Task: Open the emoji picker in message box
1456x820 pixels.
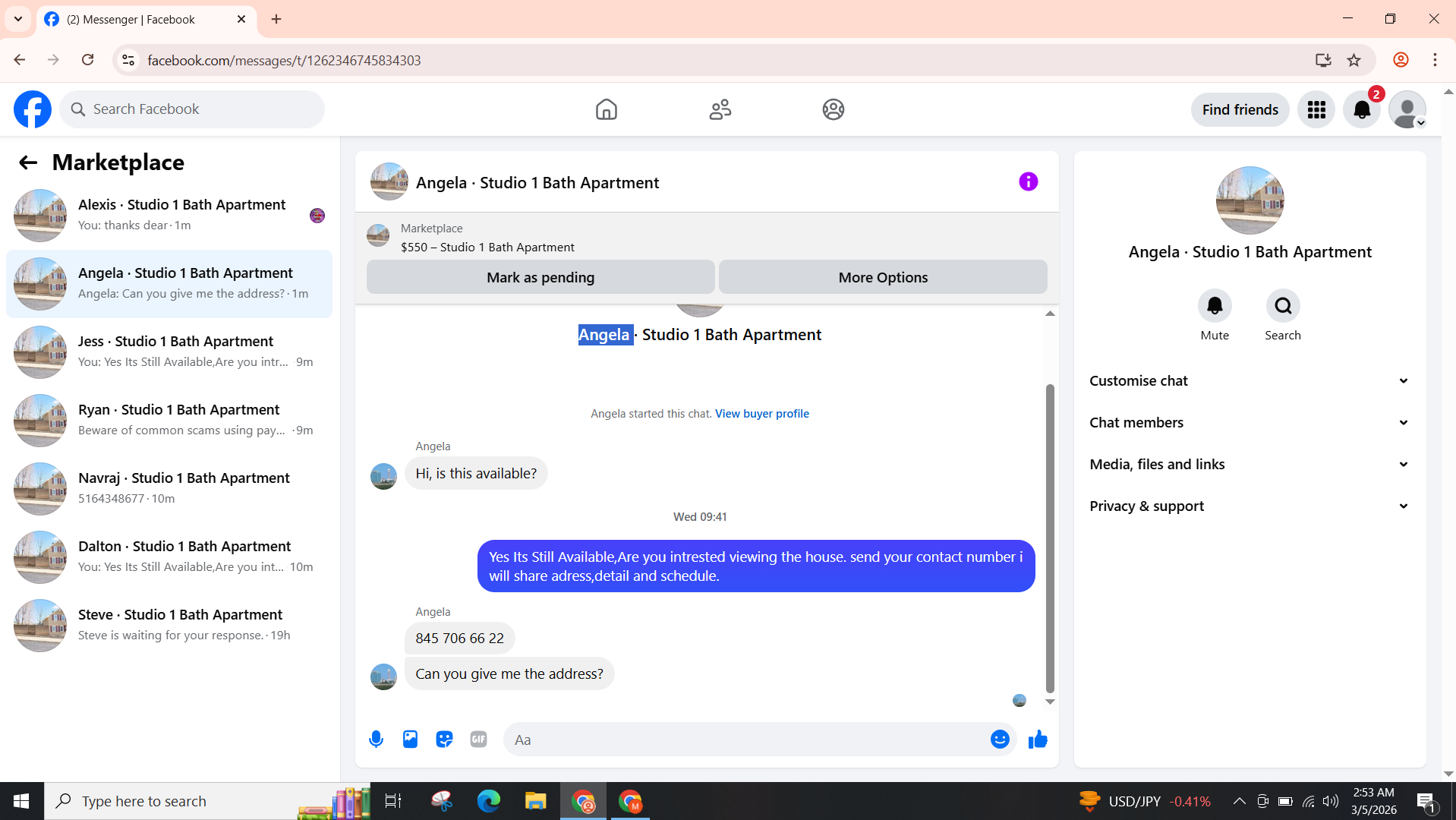Action: (1000, 740)
